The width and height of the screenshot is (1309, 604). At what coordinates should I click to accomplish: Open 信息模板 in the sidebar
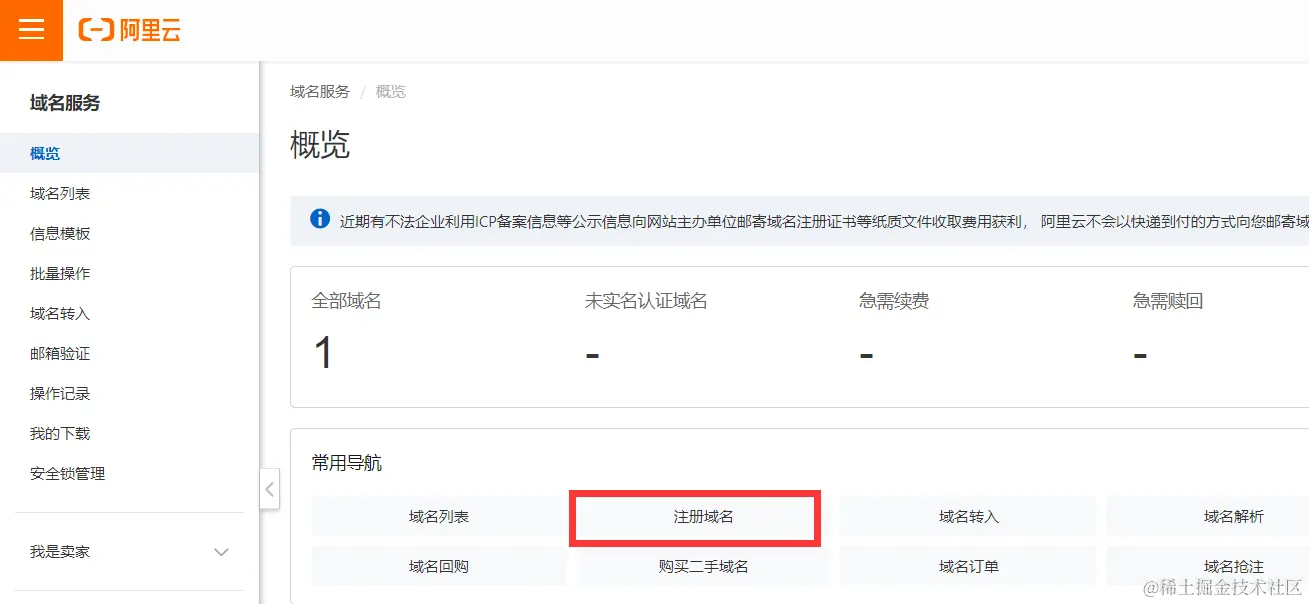coord(129,233)
